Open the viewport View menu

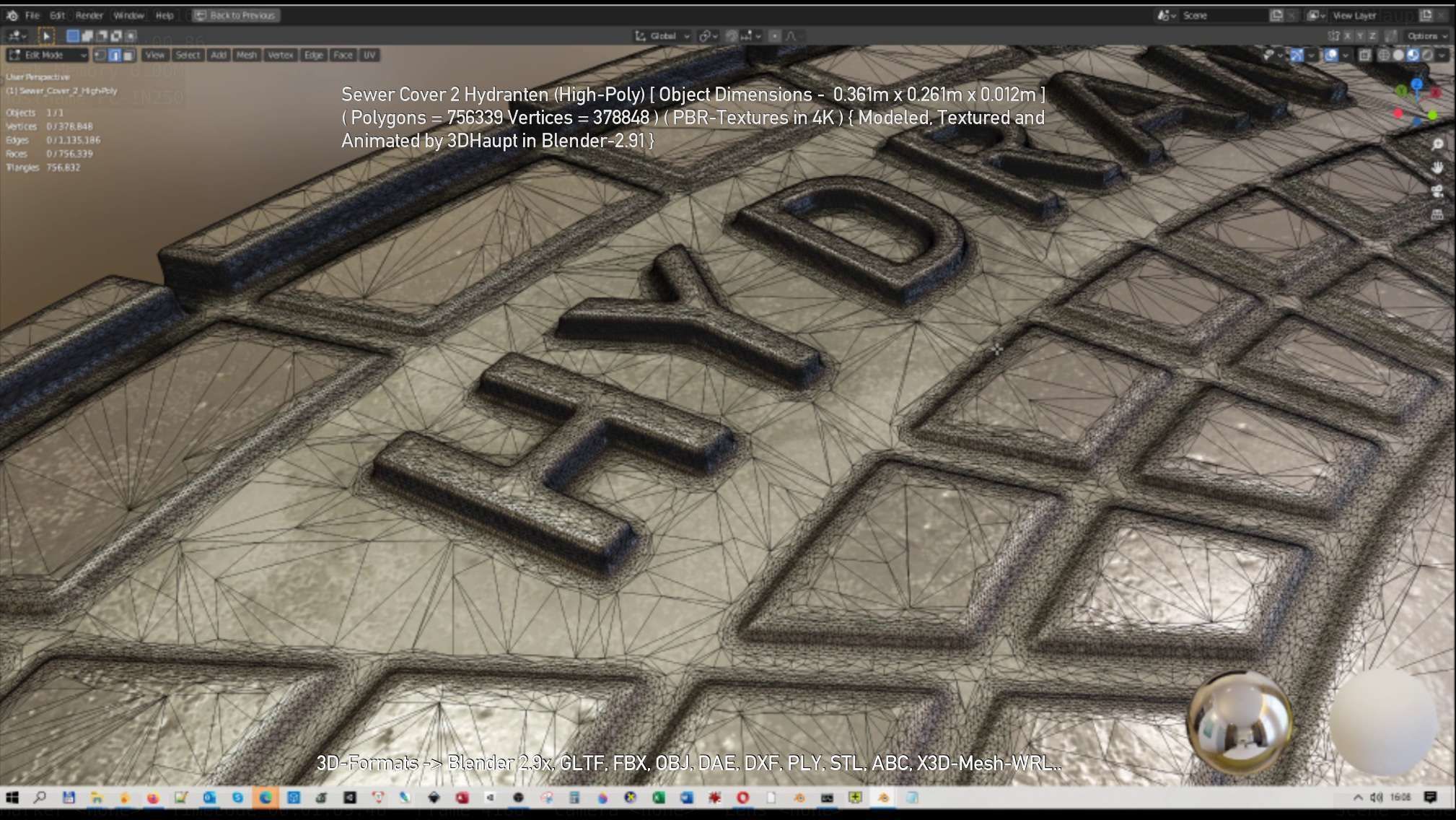pyautogui.click(x=155, y=55)
